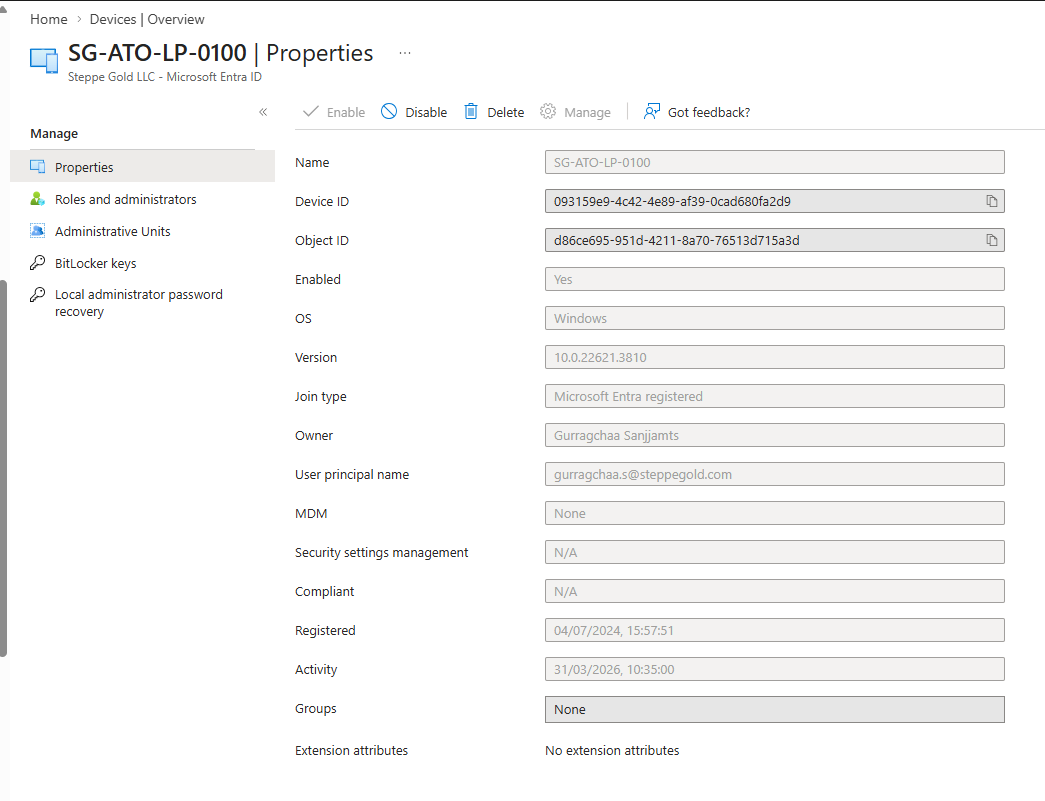Screen dimensions: 1045x801
Task: Collapse the Manage sidebar panel
Action: pos(263,112)
